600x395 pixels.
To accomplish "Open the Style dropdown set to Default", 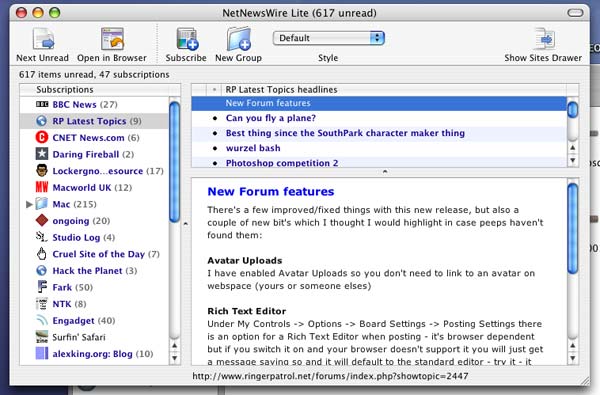I will (x=329, y=38).
